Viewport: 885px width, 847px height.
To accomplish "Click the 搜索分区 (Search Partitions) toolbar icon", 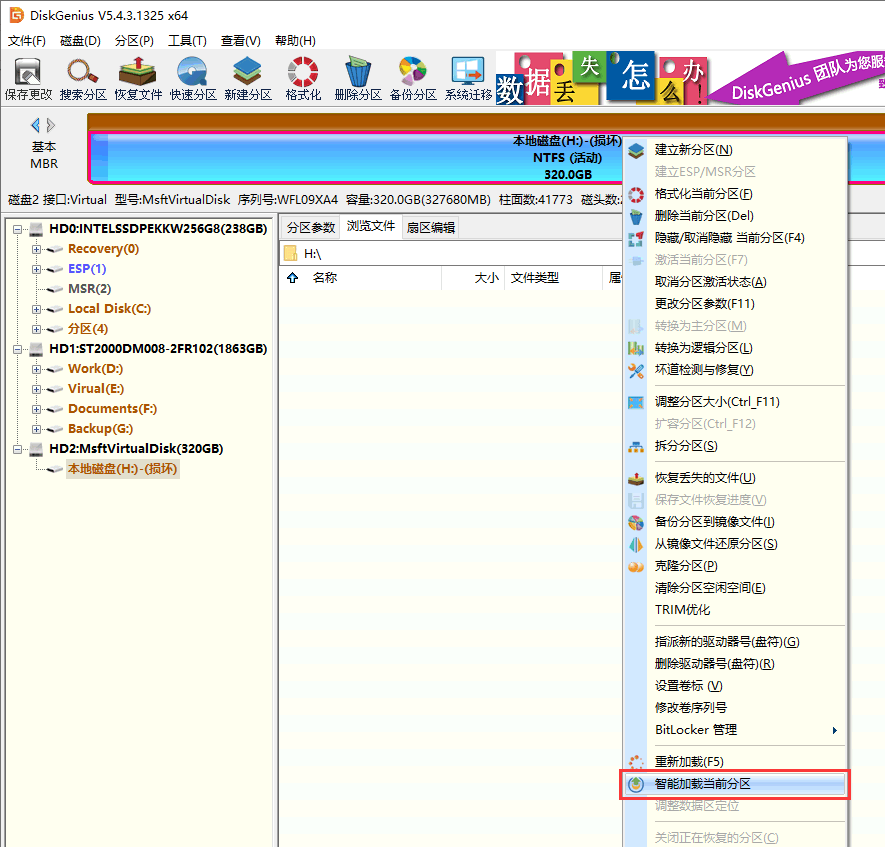I will click(x=83, y=78).
